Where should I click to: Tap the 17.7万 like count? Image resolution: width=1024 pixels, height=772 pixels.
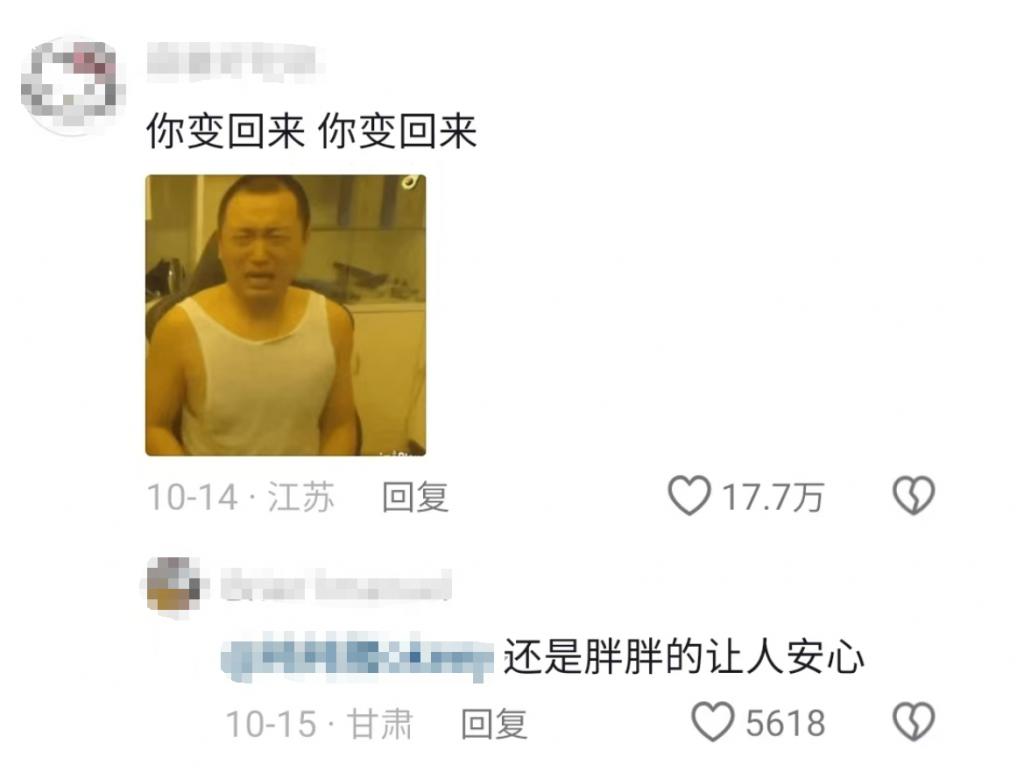[773, 497]
